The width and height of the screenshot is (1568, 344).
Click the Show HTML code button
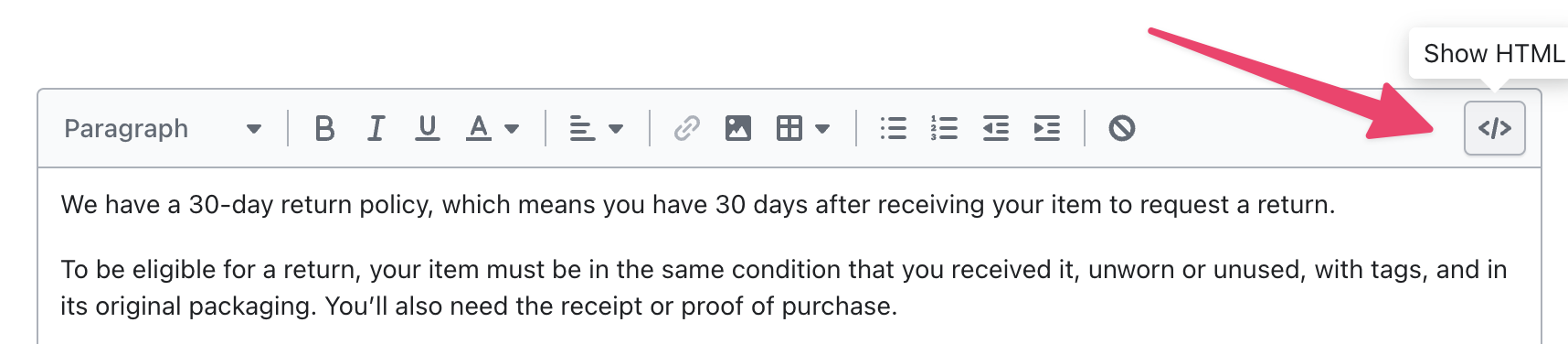1494,128
